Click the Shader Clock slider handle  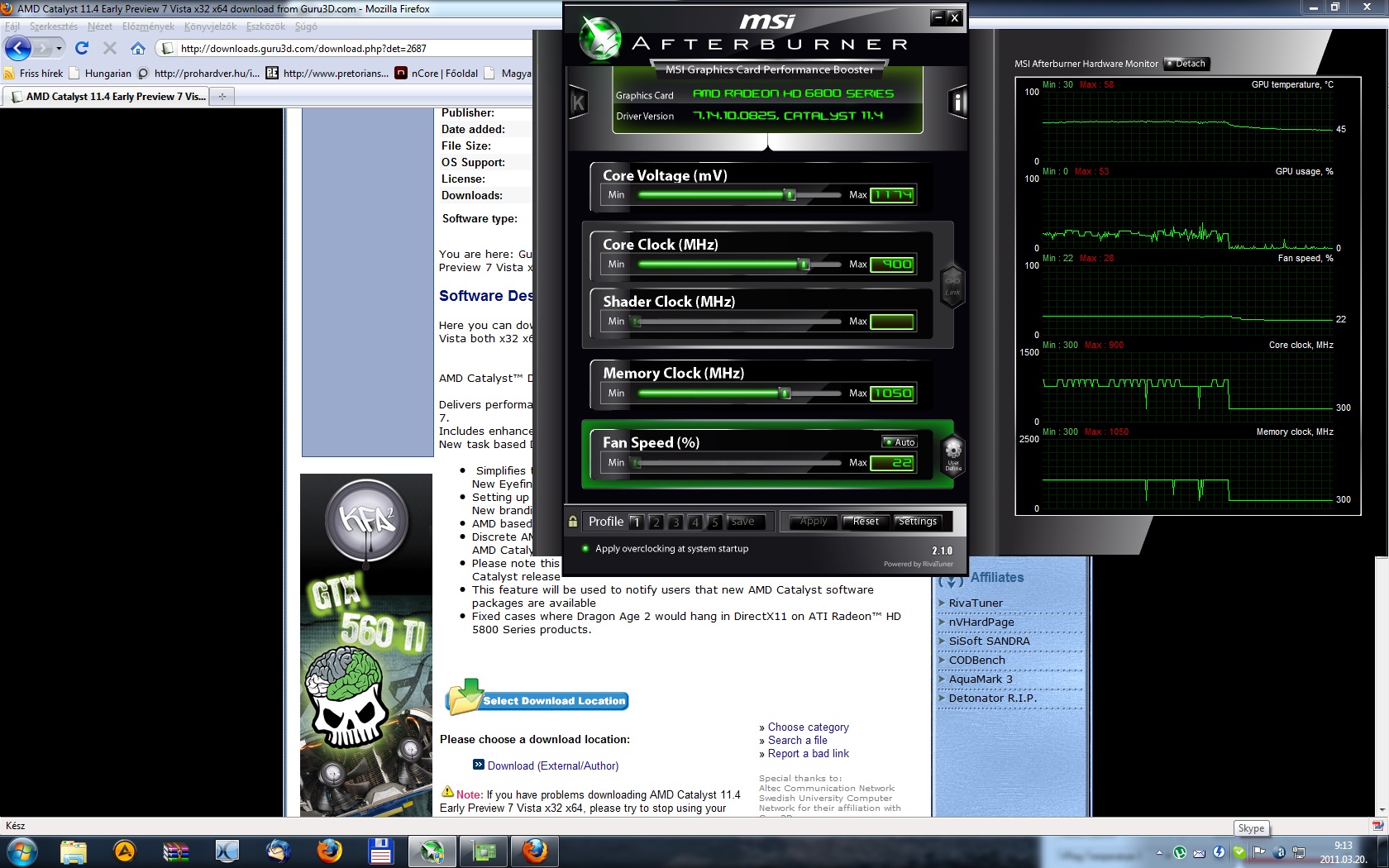pyautogui.click(x=637, y=322)
